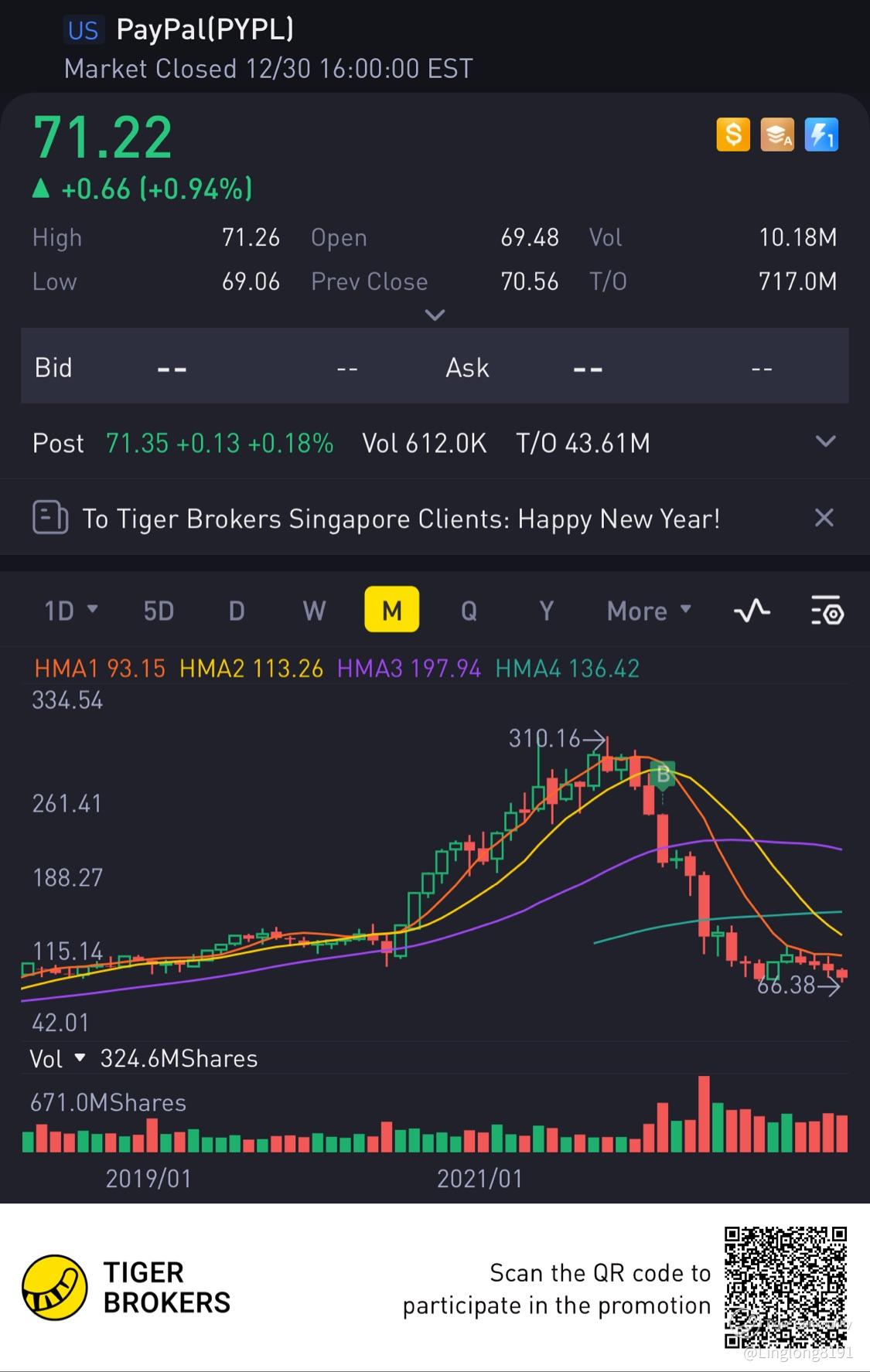Switch to the D daily chart tab

click(237, 611)
